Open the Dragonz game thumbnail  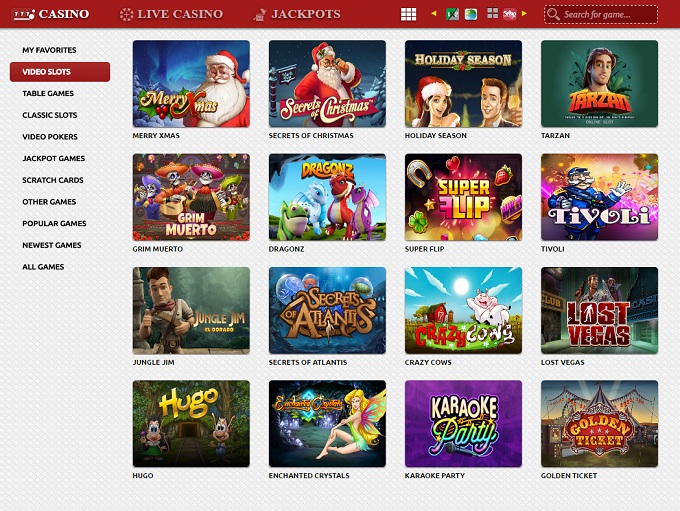click(327, 197)
